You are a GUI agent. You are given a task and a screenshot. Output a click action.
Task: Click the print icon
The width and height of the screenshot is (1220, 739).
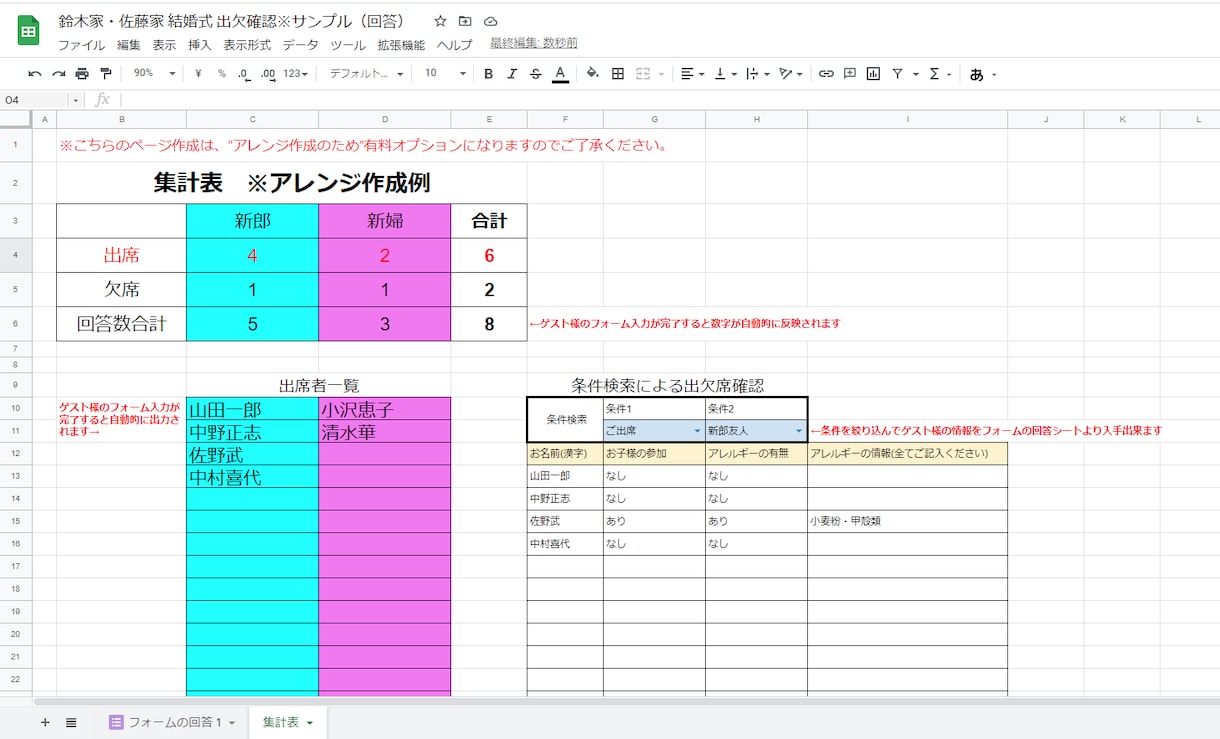click(x=82, y=74)
